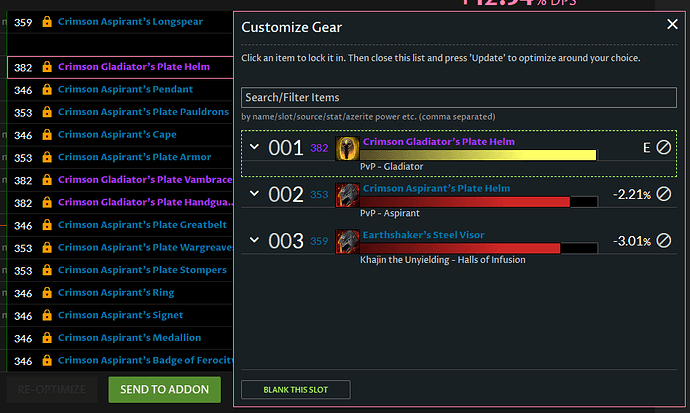Screen dimensions: 690x413
Task: Click the yellow DPS bar of item 001
Action: (478, 155)
